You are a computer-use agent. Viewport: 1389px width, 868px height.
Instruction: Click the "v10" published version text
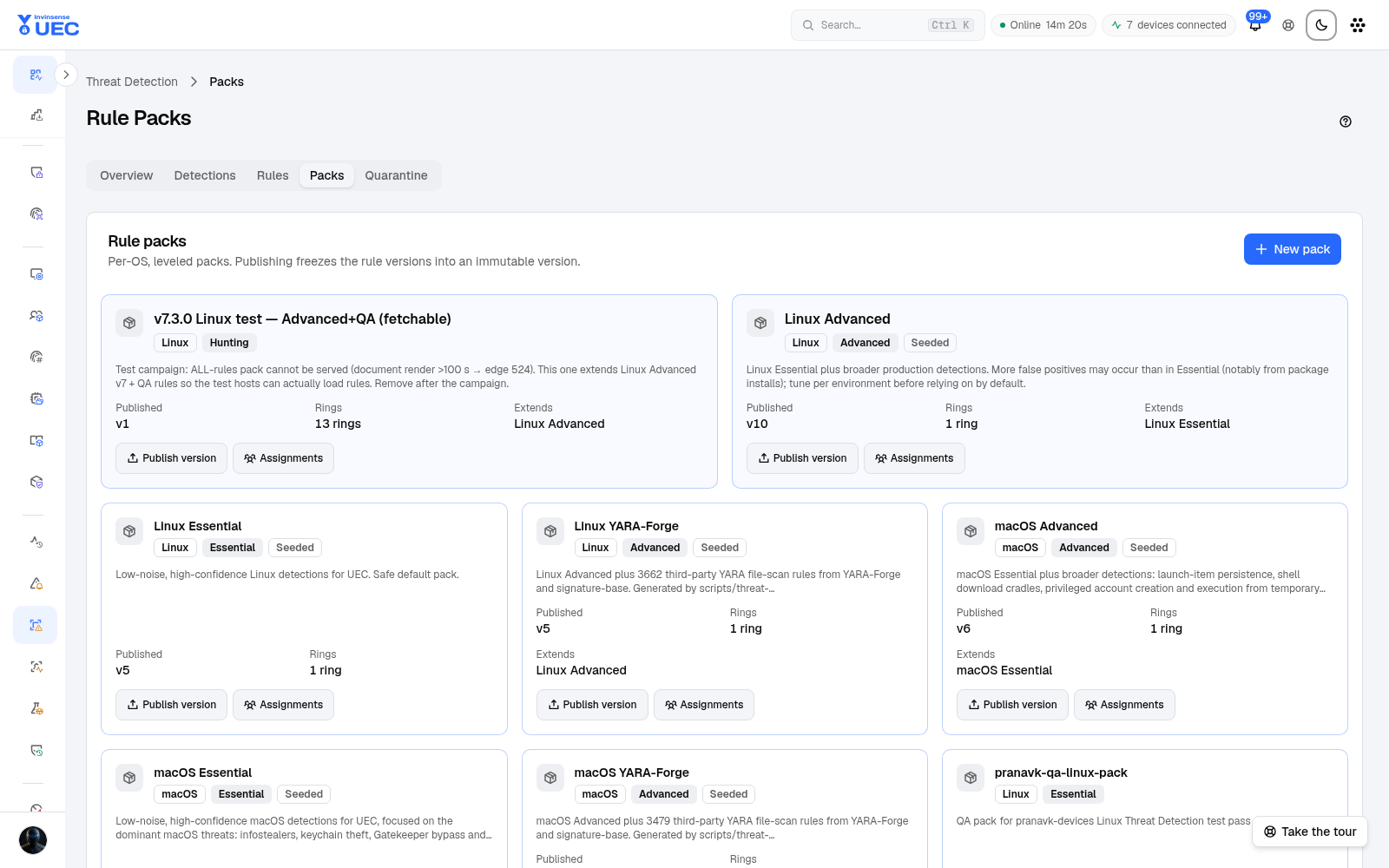[757, 424]
